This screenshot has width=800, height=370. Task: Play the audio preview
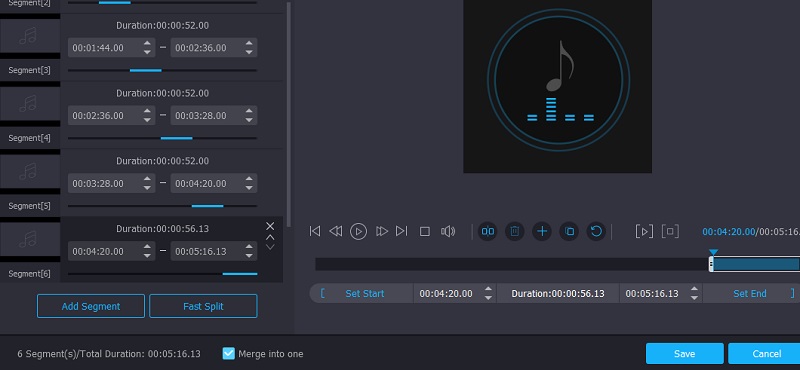coord(358,231)
